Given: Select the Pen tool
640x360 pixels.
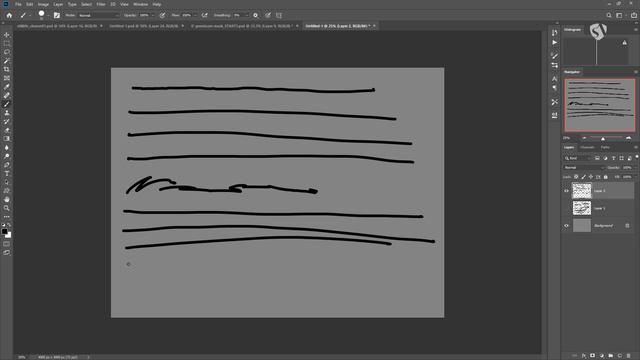Looking at the screenshot, I should tap(7, 165).
